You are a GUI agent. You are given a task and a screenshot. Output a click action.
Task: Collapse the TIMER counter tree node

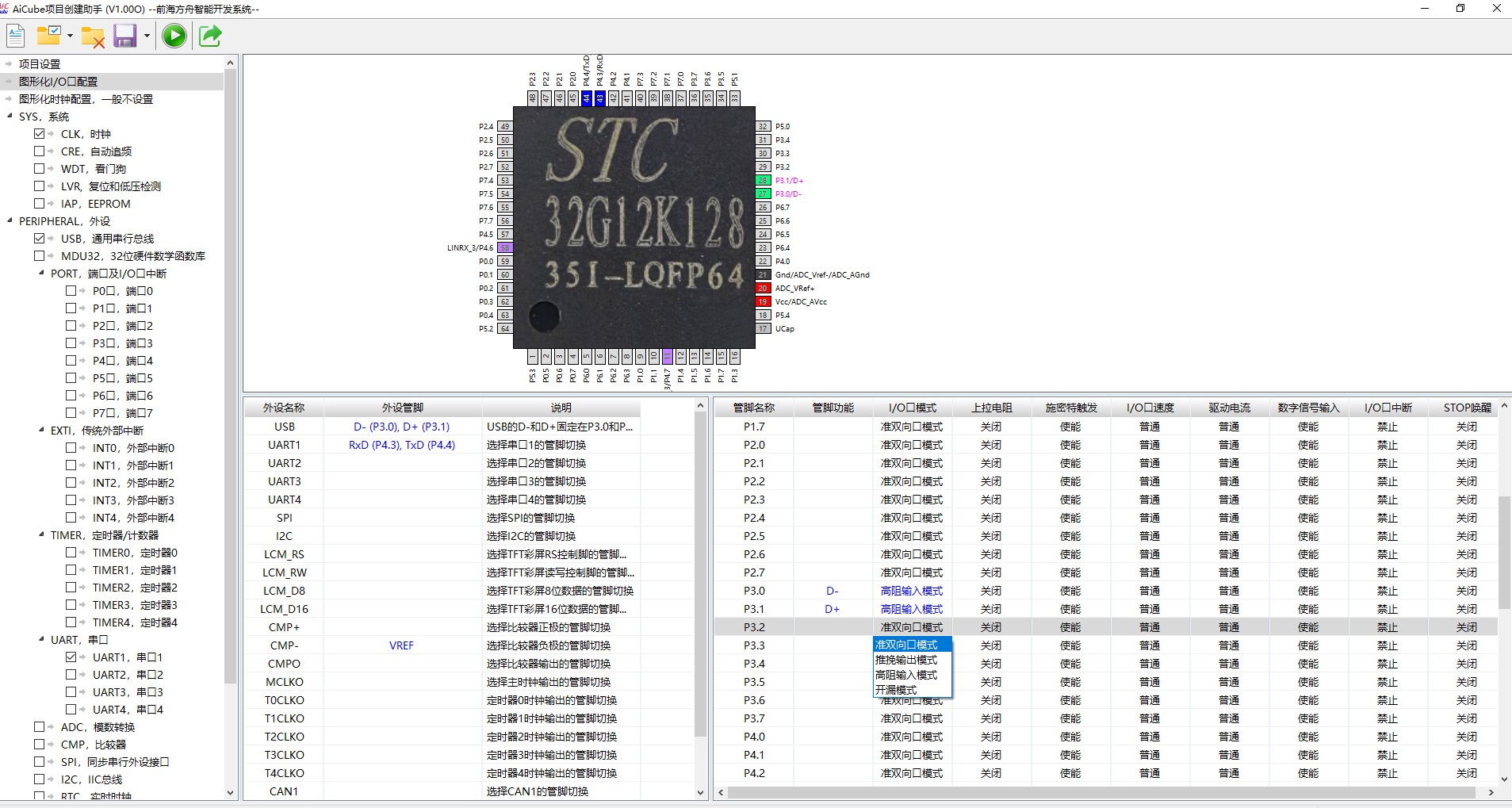click(x=42, y=535)
